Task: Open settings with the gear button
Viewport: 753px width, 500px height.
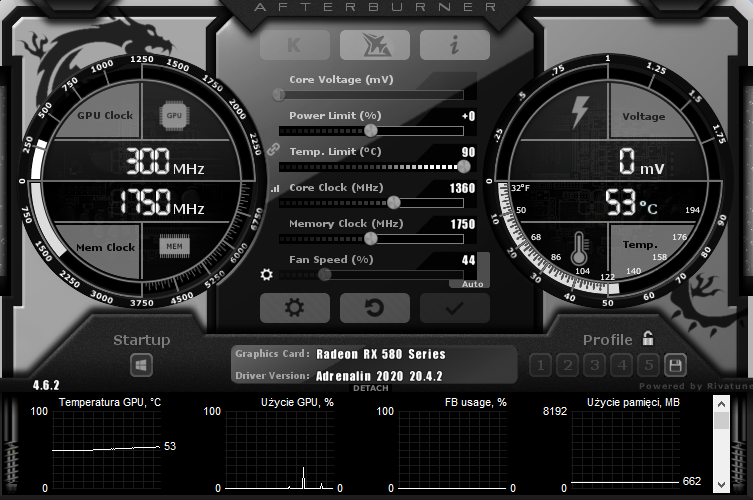Action: [x=295, y=308]
